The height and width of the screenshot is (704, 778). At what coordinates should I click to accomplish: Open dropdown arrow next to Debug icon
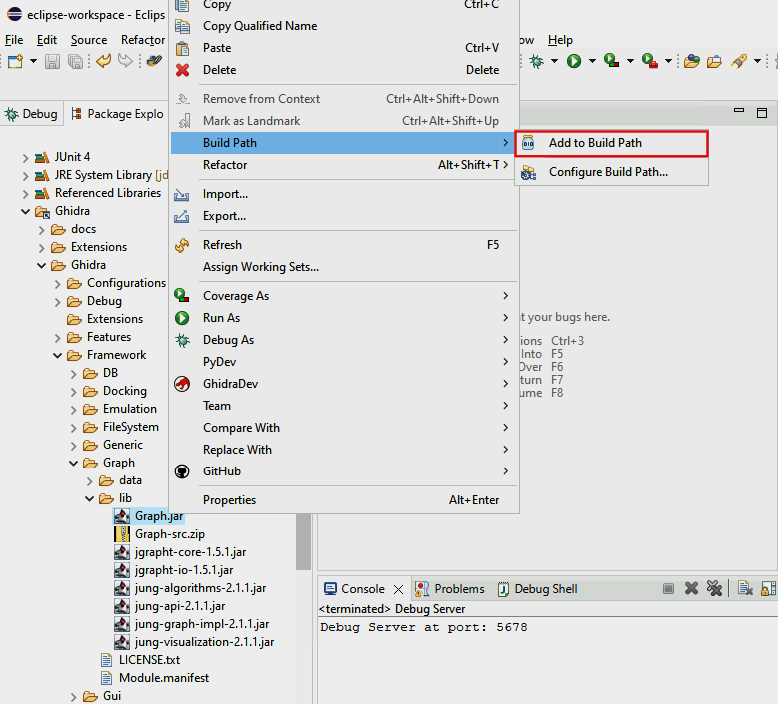[554, 61]
